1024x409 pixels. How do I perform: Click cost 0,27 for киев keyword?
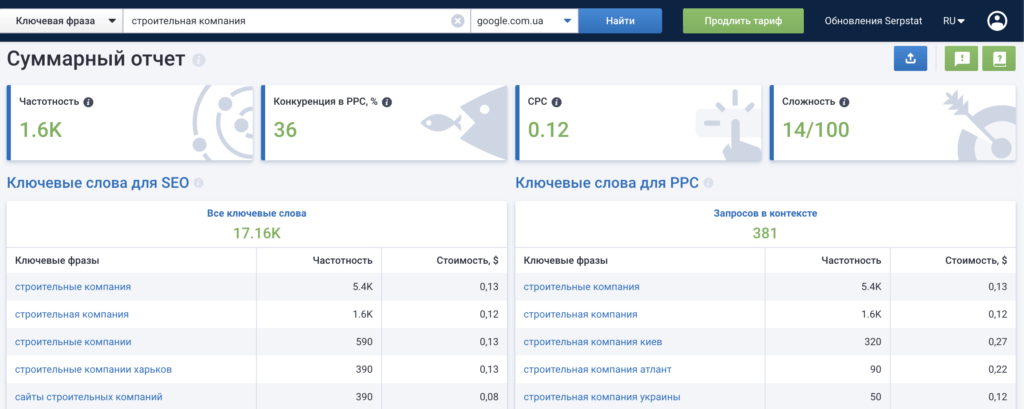coord(997,342)
